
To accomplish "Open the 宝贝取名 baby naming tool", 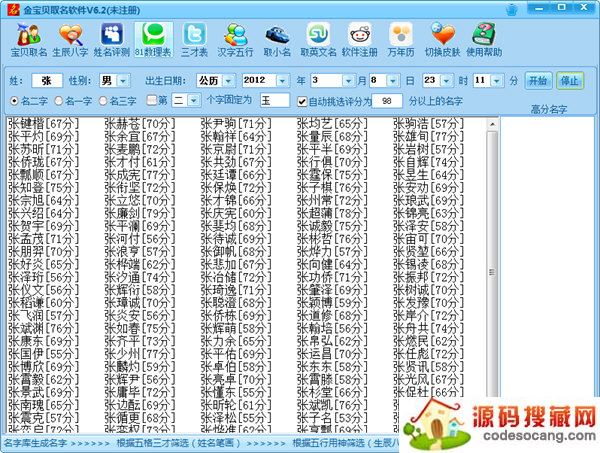I will tap(29, 40).
